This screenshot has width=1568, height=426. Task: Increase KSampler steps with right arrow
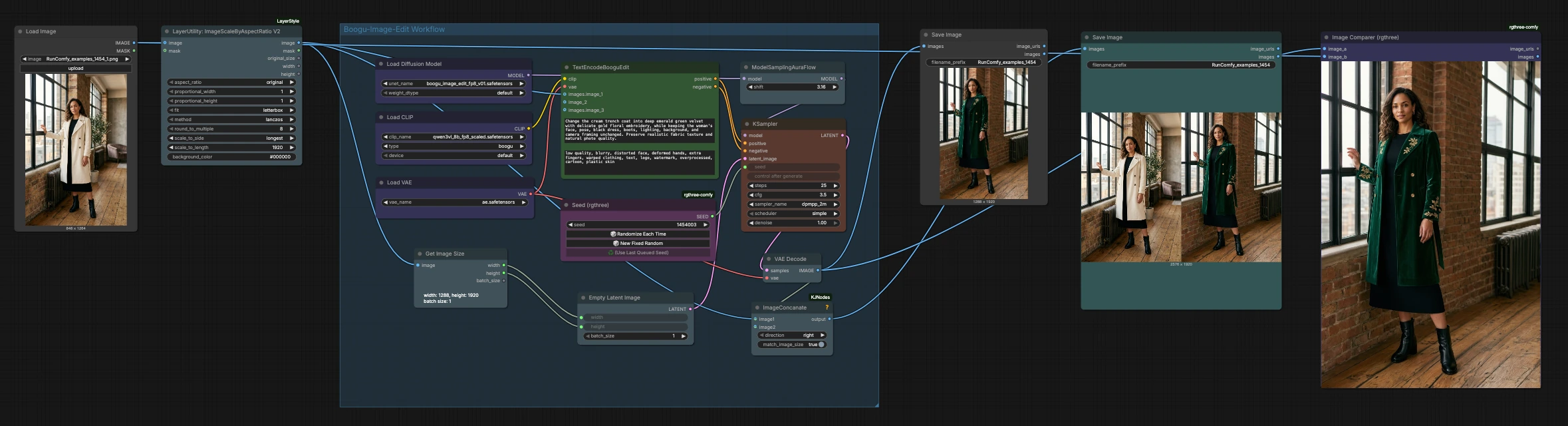(835, 186)
